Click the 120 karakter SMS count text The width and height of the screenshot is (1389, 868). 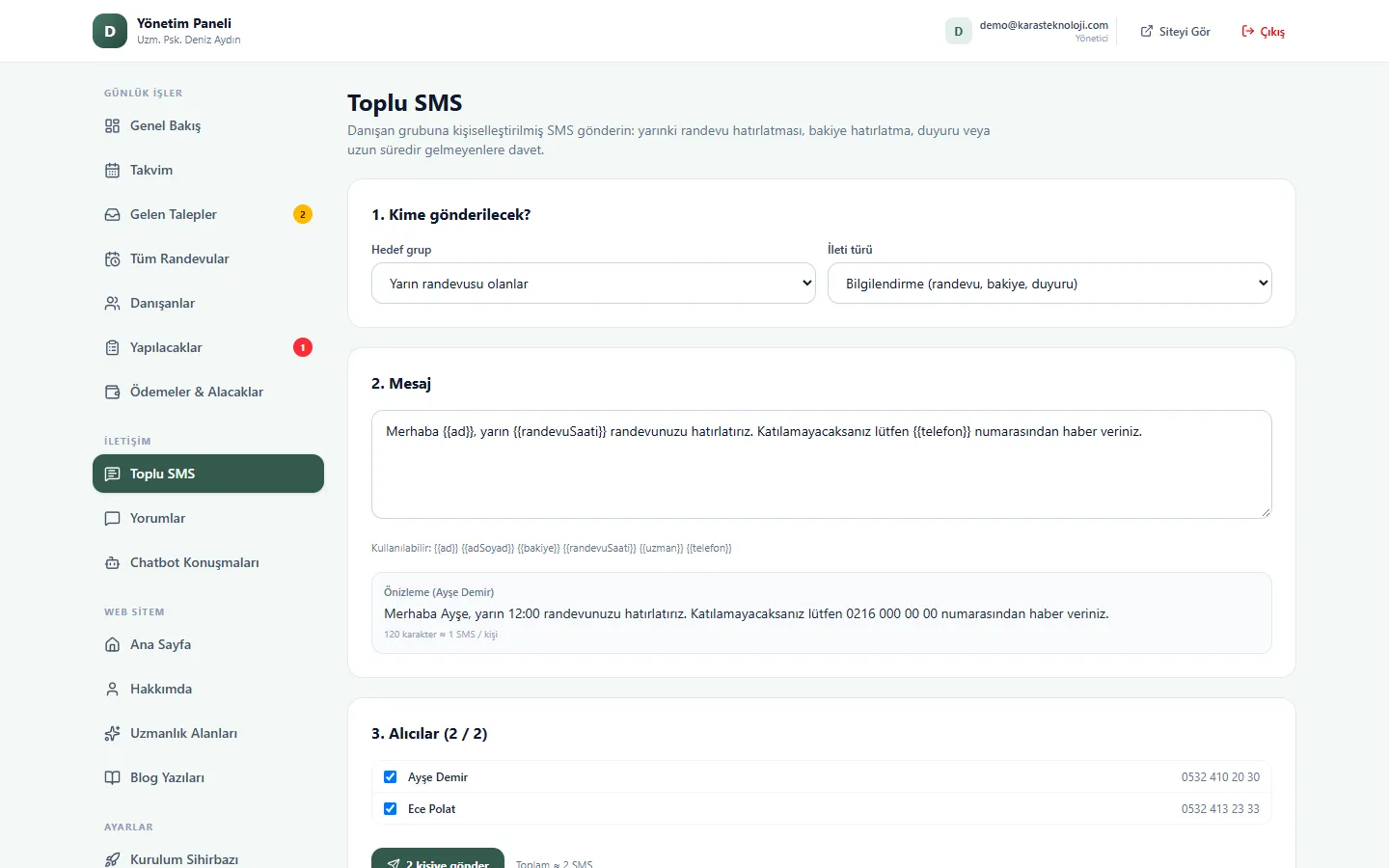(441, 635)
